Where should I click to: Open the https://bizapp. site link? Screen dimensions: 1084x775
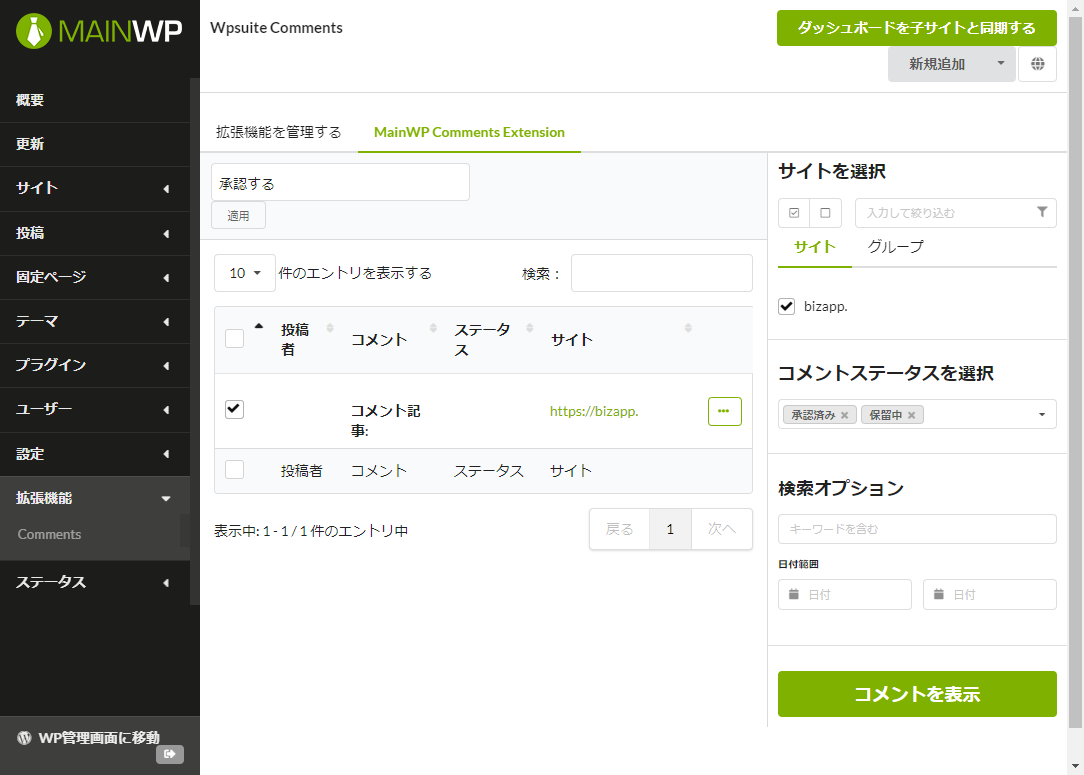click(594, 411)
